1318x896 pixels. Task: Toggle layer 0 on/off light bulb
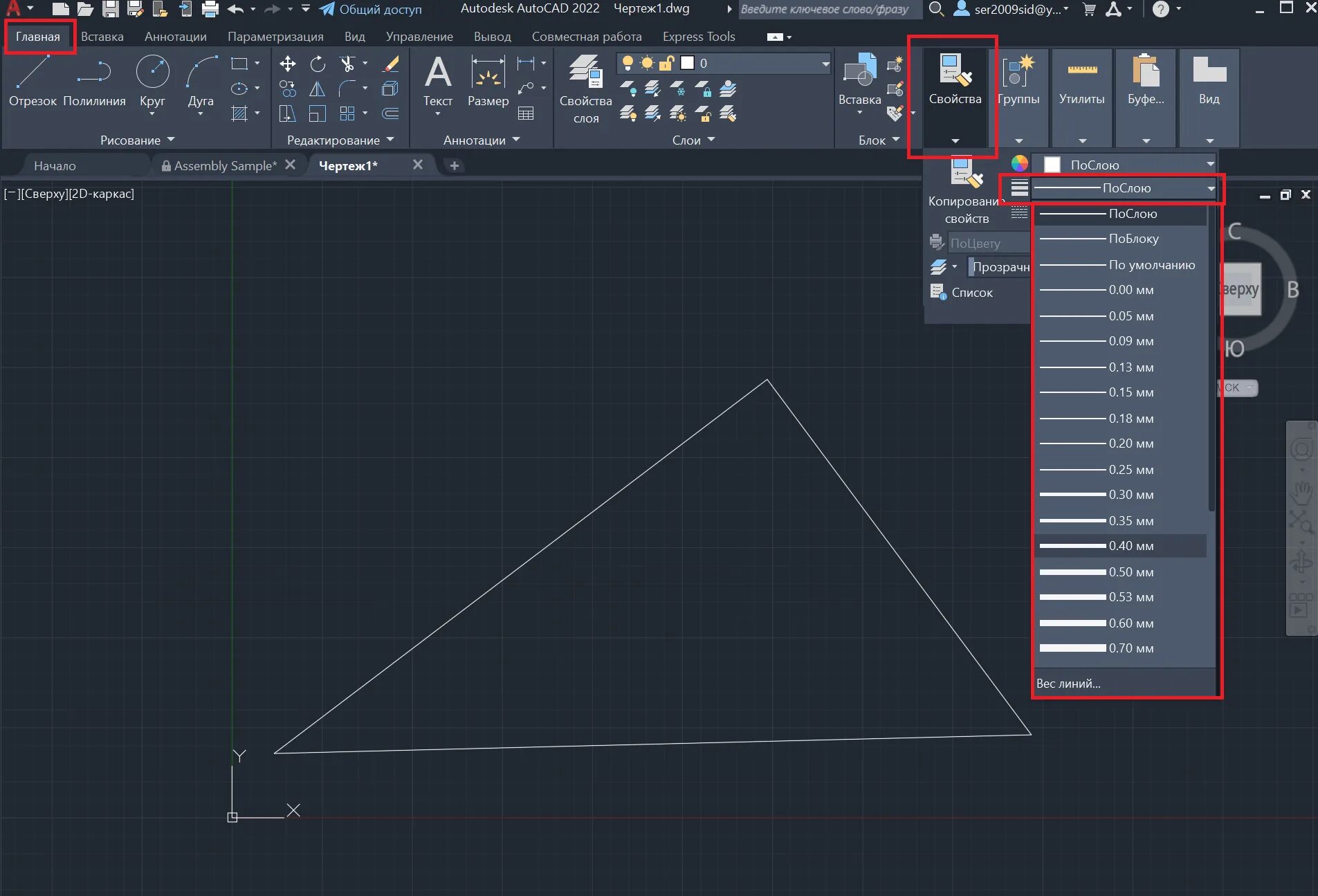(x=628, y=64)
